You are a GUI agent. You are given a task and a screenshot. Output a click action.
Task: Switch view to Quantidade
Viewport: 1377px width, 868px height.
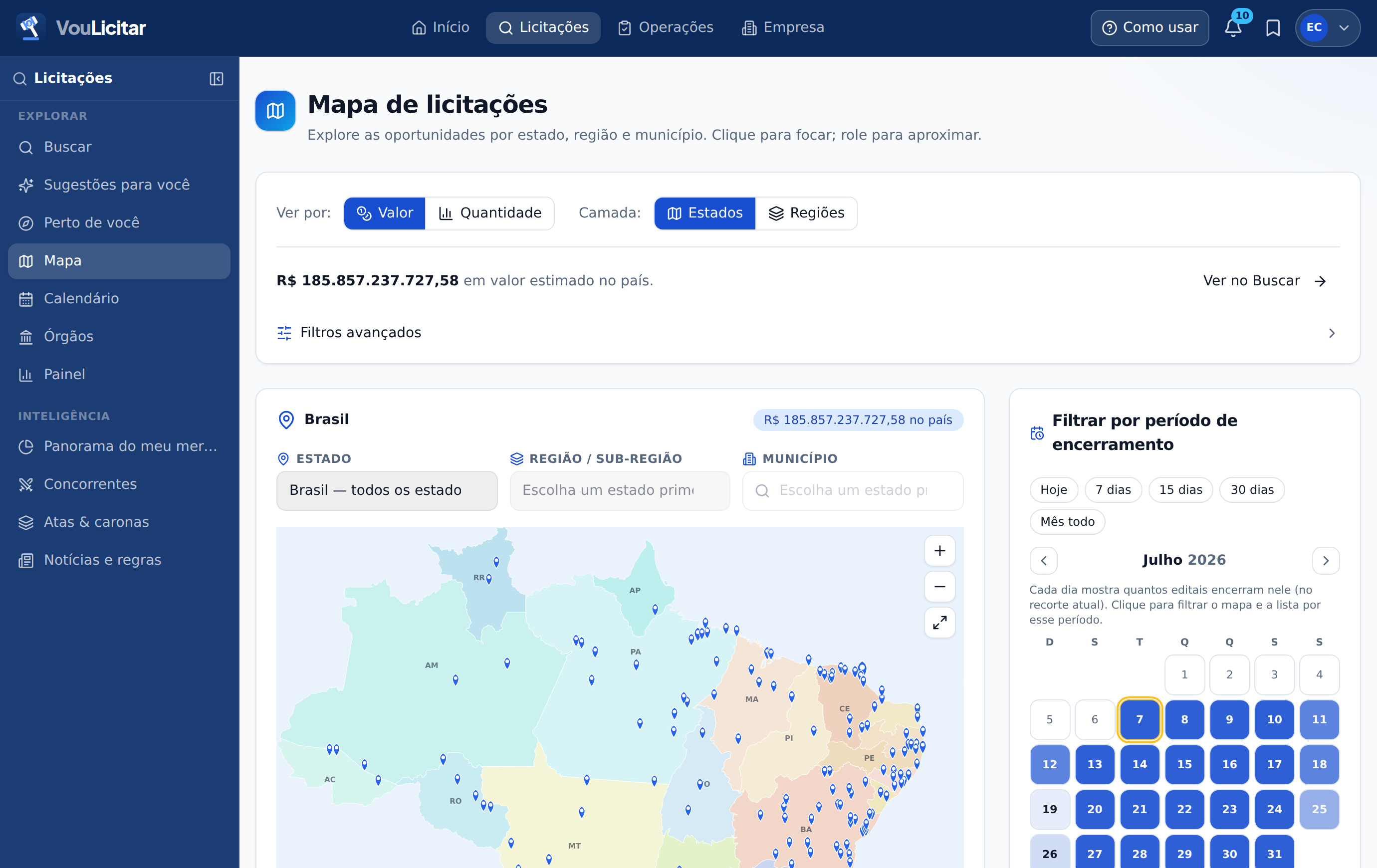click(489, 214)
